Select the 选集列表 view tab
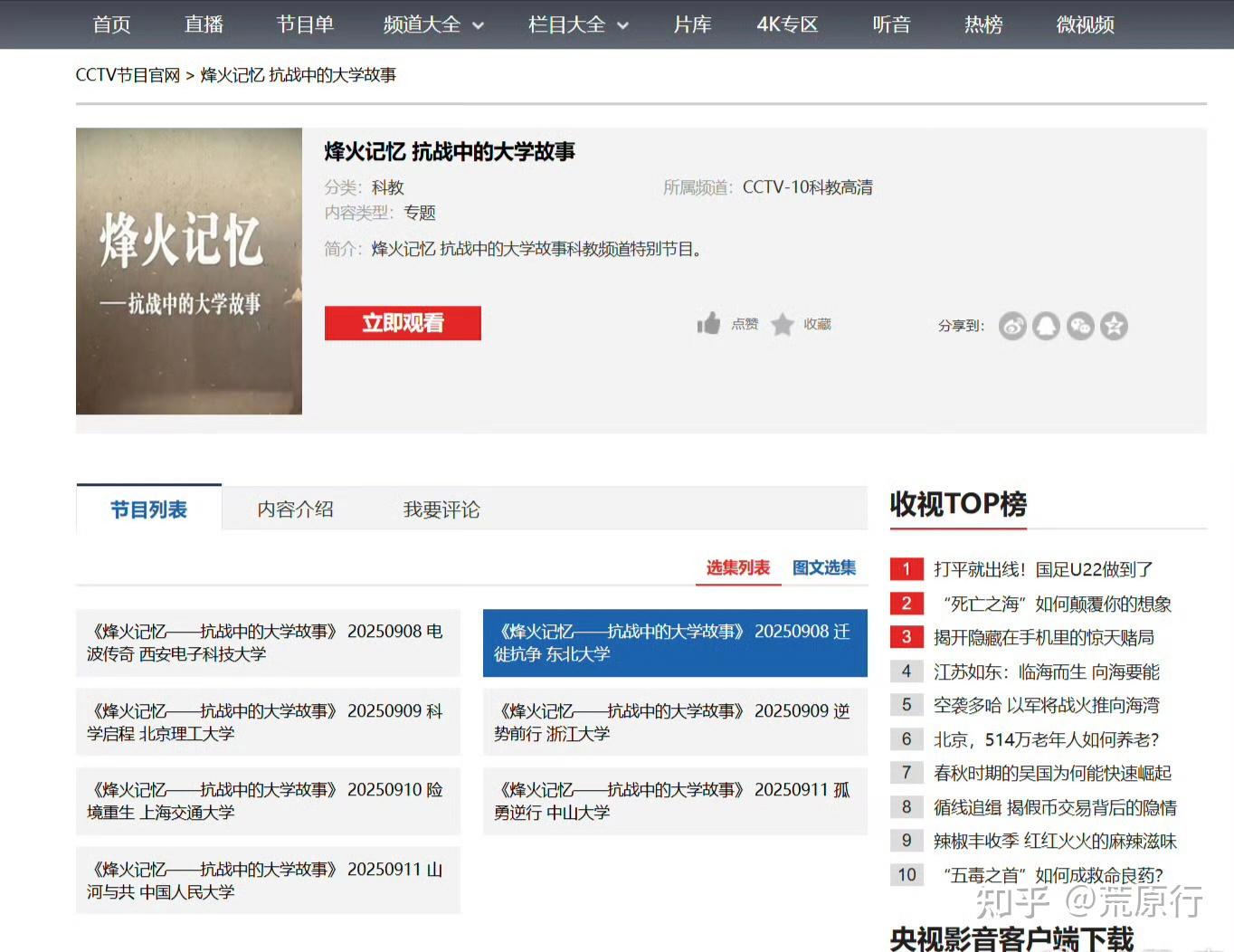The width and height of the screenshot is (1234, 952). [737, 567]
